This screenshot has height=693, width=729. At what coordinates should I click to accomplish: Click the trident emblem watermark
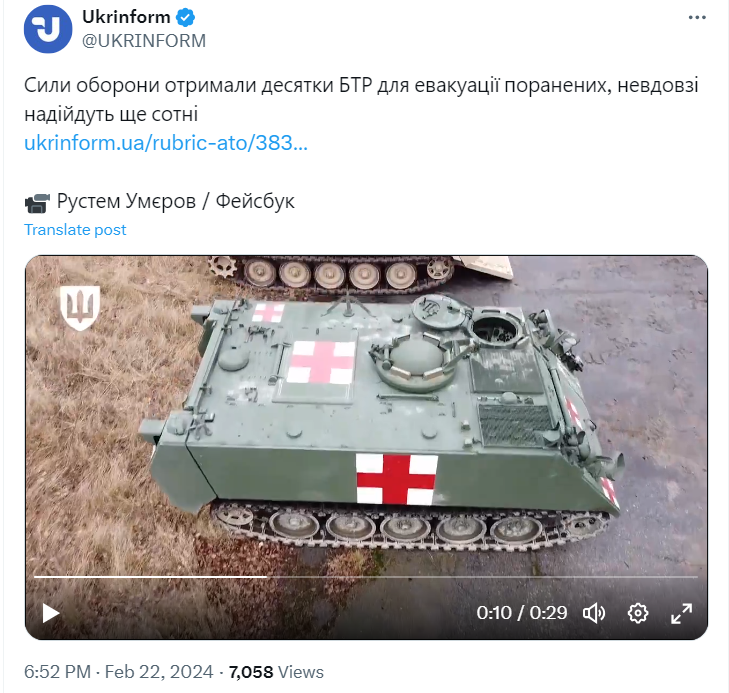[x=80, y=308]
